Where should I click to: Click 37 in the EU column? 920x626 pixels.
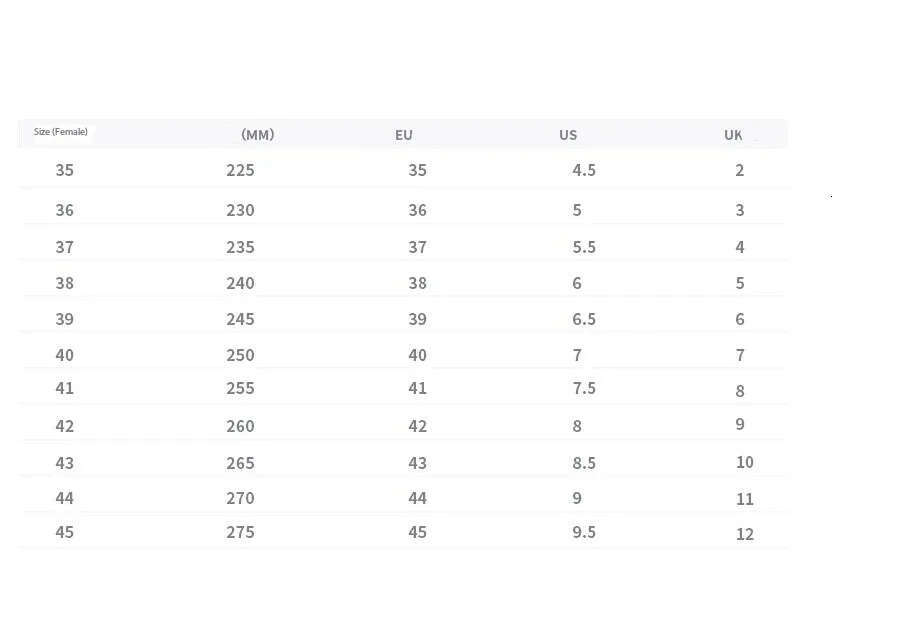pyautogui.click(x=417, y=248)
